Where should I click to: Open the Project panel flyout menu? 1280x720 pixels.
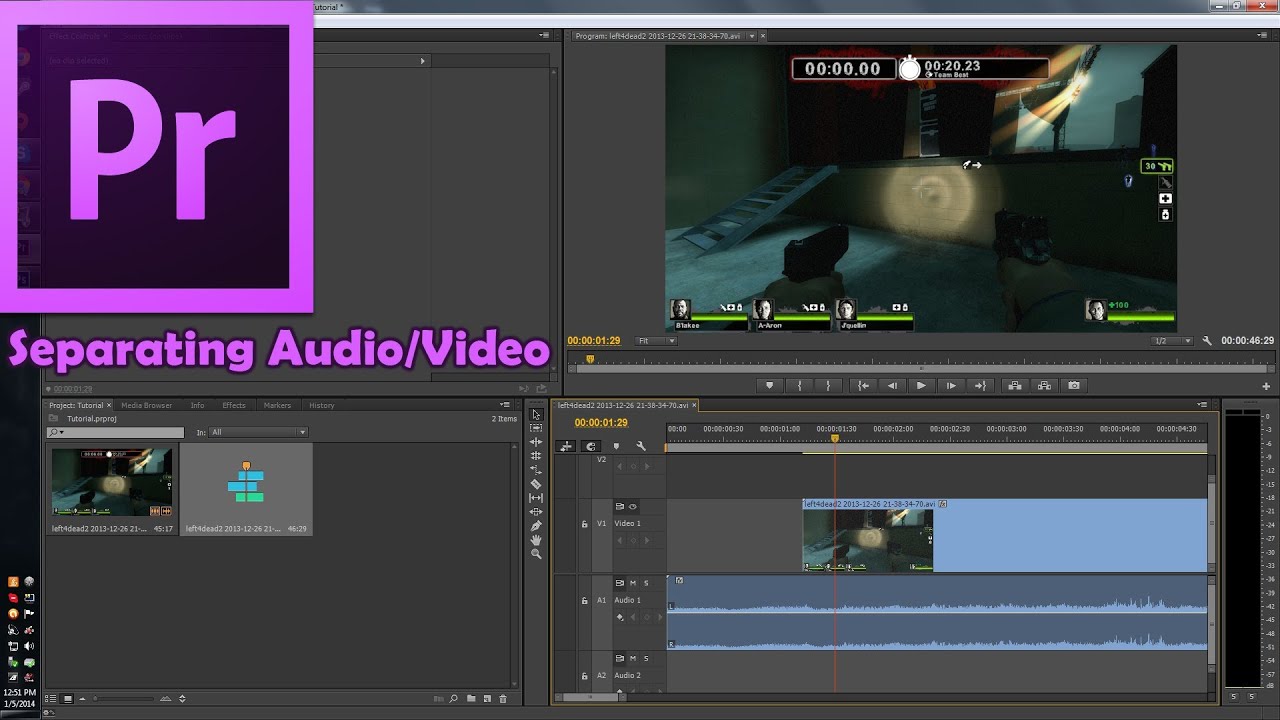click(x=506, y=405)
